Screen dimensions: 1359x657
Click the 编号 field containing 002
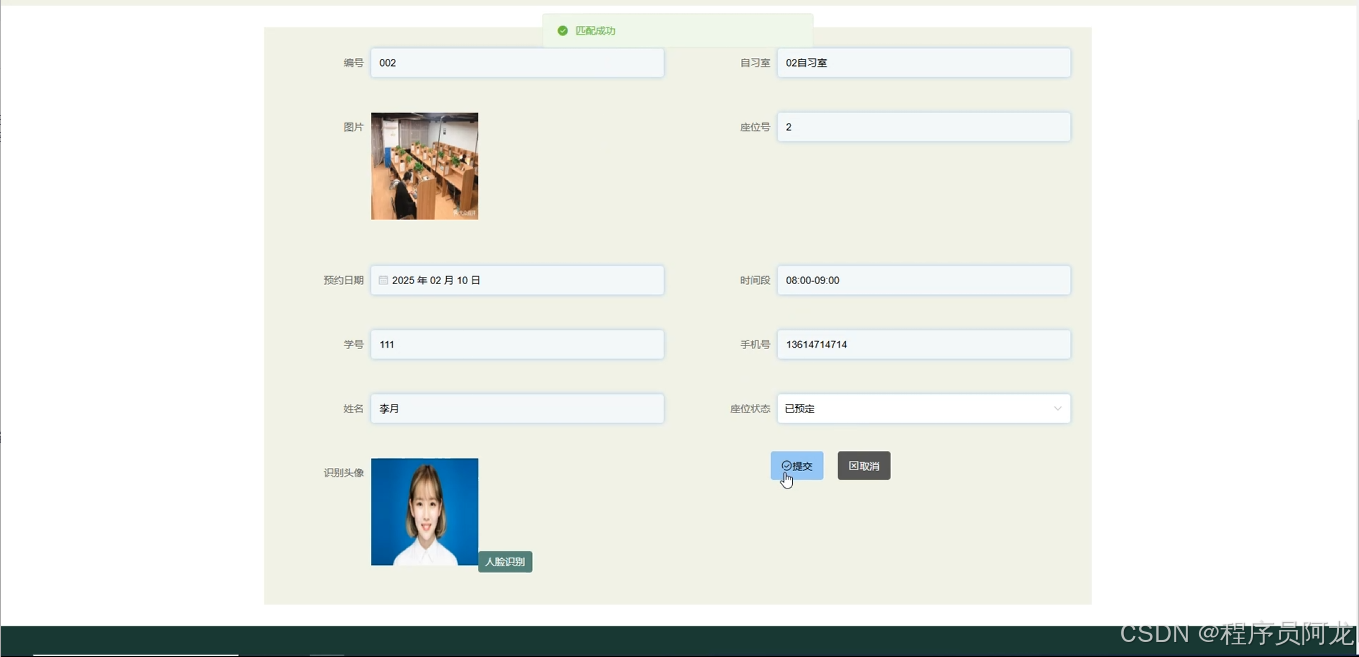(517, 63)
